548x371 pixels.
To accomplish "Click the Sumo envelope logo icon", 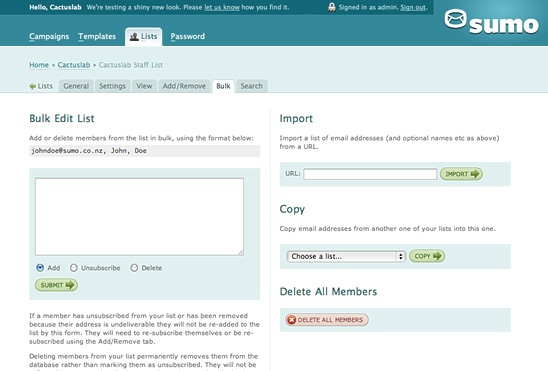I will [455, 19].
